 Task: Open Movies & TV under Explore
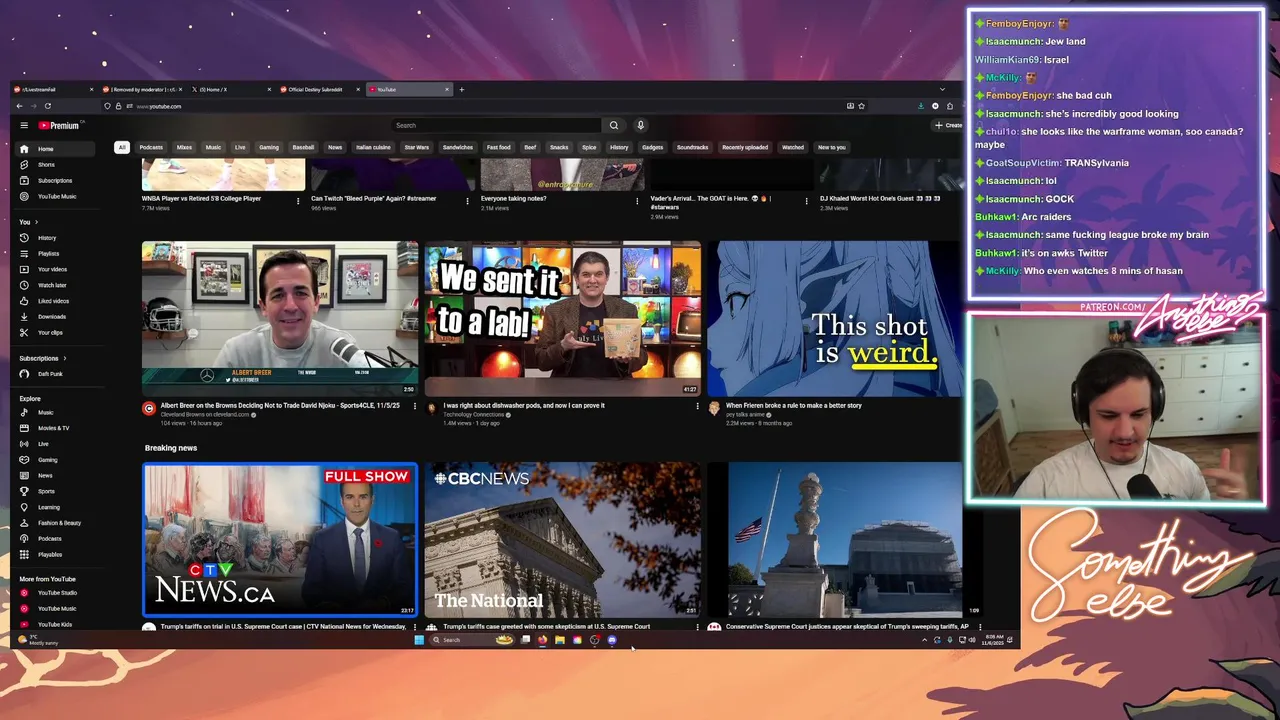pyautogui.click(x=53, y=428)
